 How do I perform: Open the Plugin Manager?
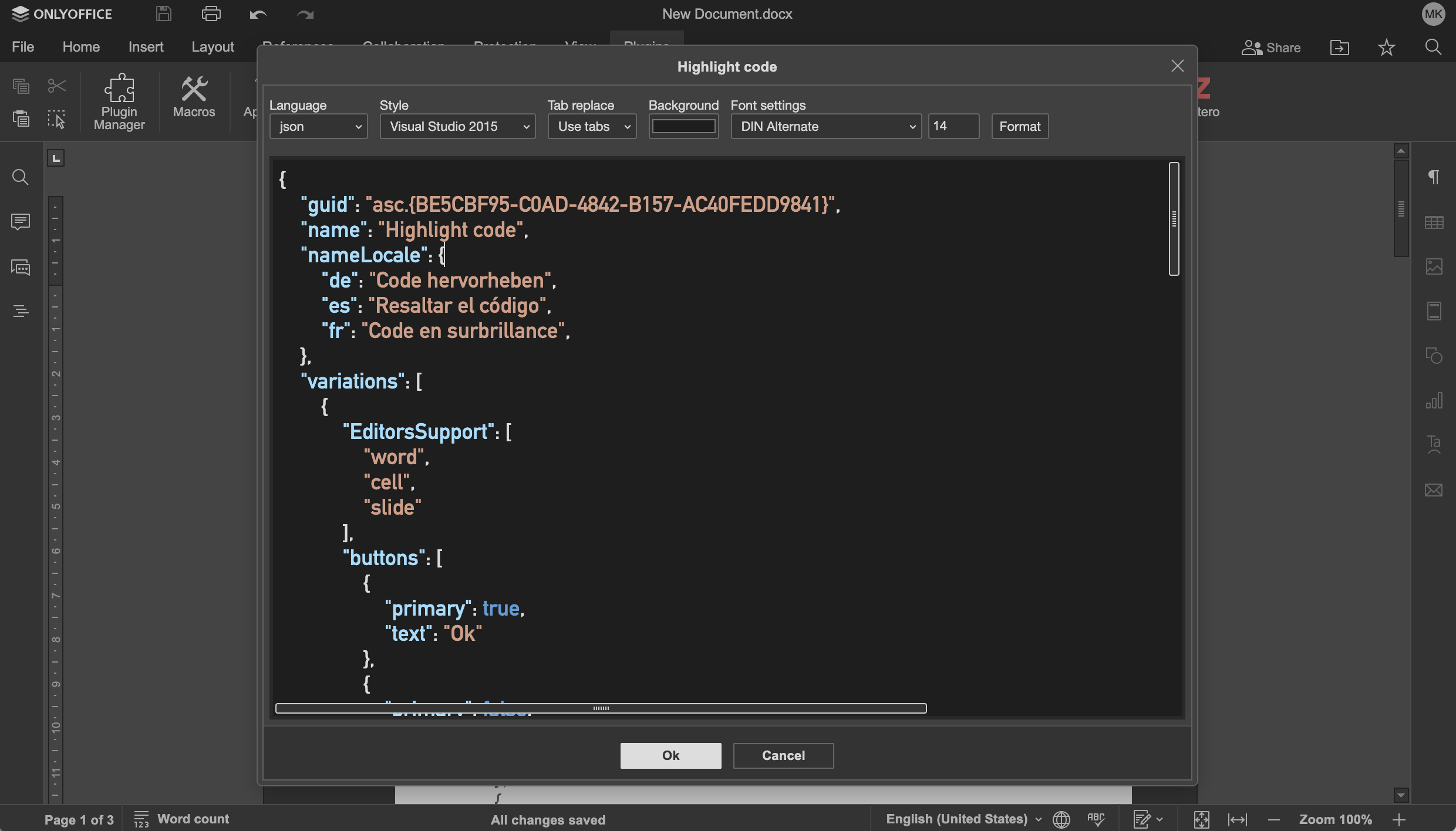pyautogui.click(x=119, y=101)
